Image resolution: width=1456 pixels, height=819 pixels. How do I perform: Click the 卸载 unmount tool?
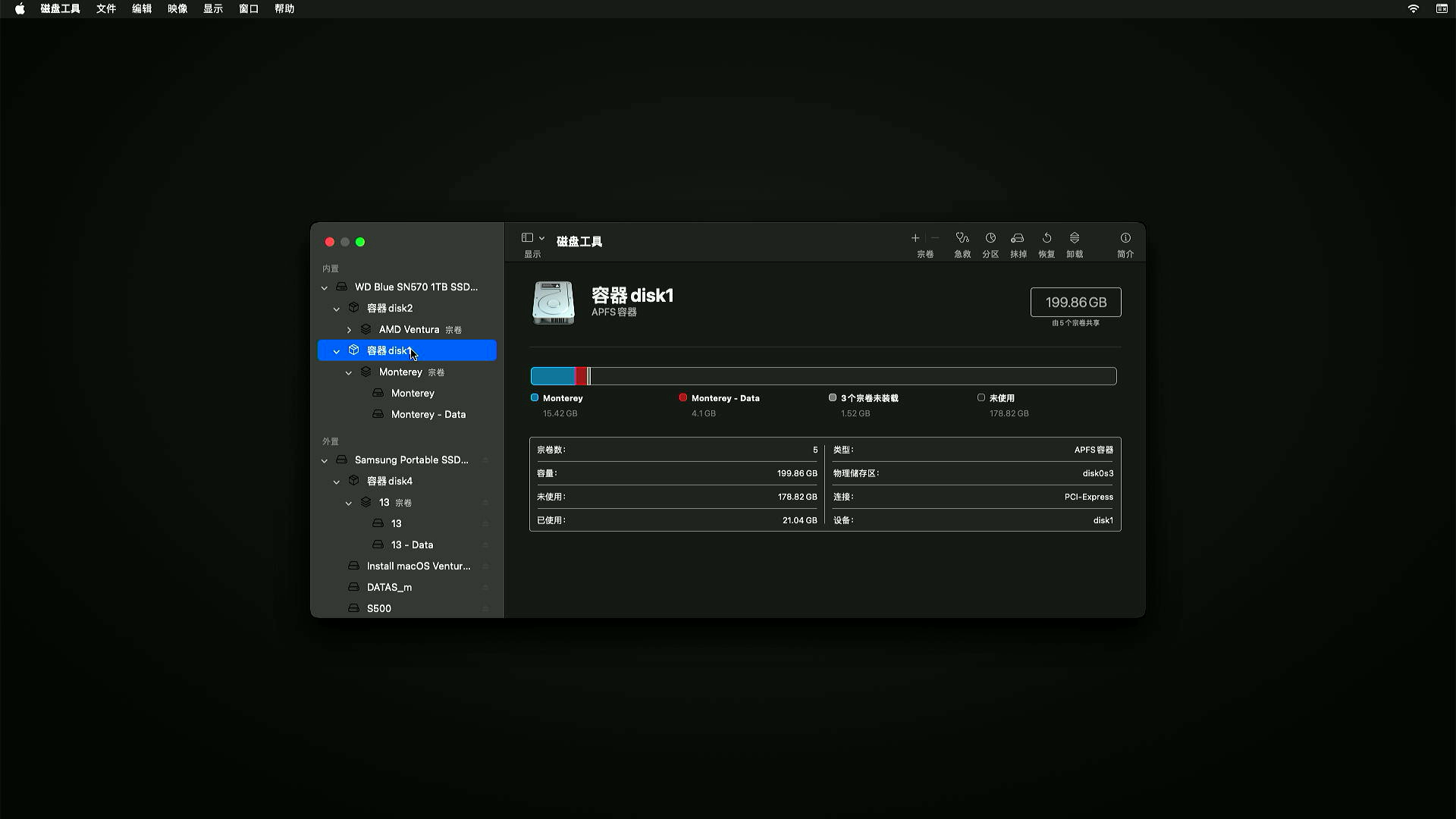tap(1075, 244)
